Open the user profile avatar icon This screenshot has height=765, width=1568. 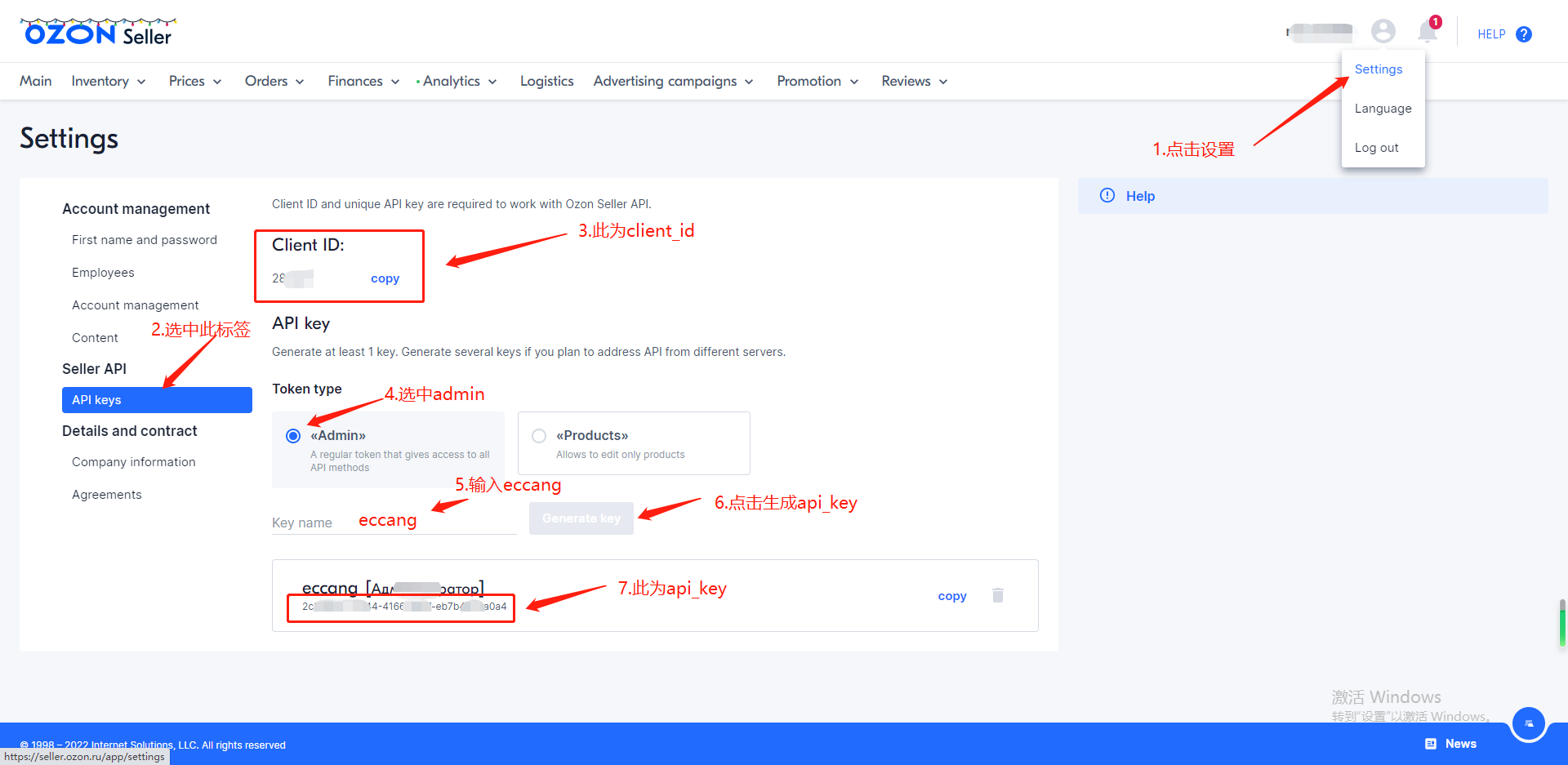(1383, 31)
